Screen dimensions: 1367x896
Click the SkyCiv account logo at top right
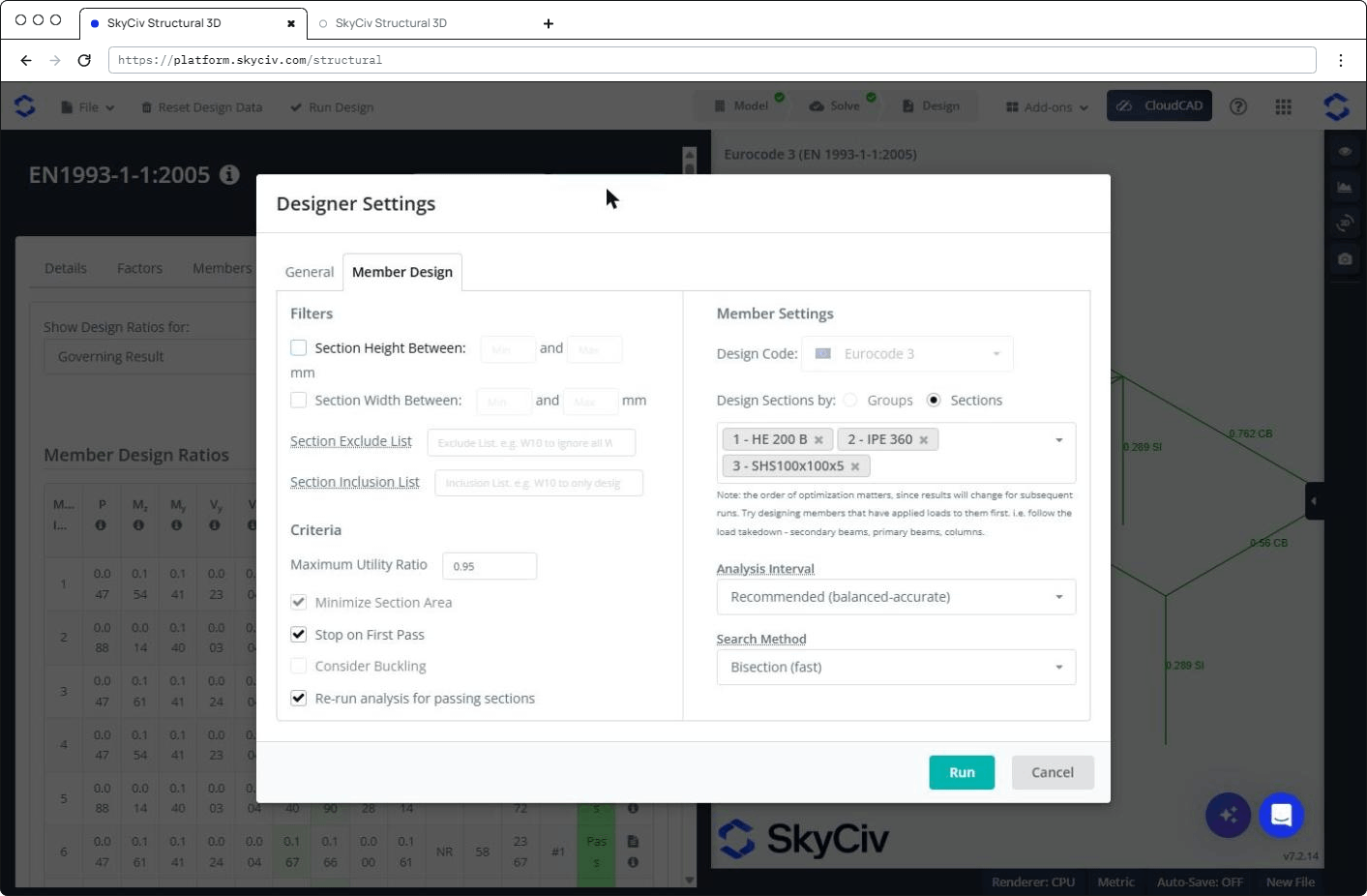(x=1337, y=106)
